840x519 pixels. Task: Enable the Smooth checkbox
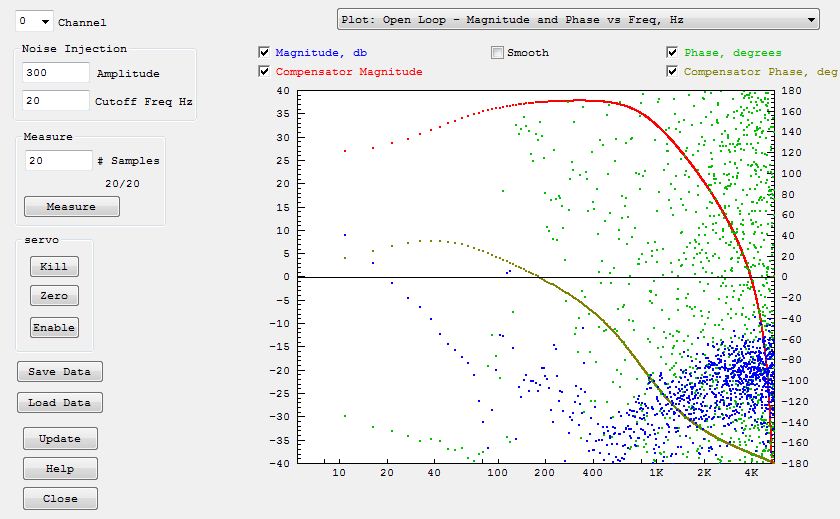[x=497, y=52]
